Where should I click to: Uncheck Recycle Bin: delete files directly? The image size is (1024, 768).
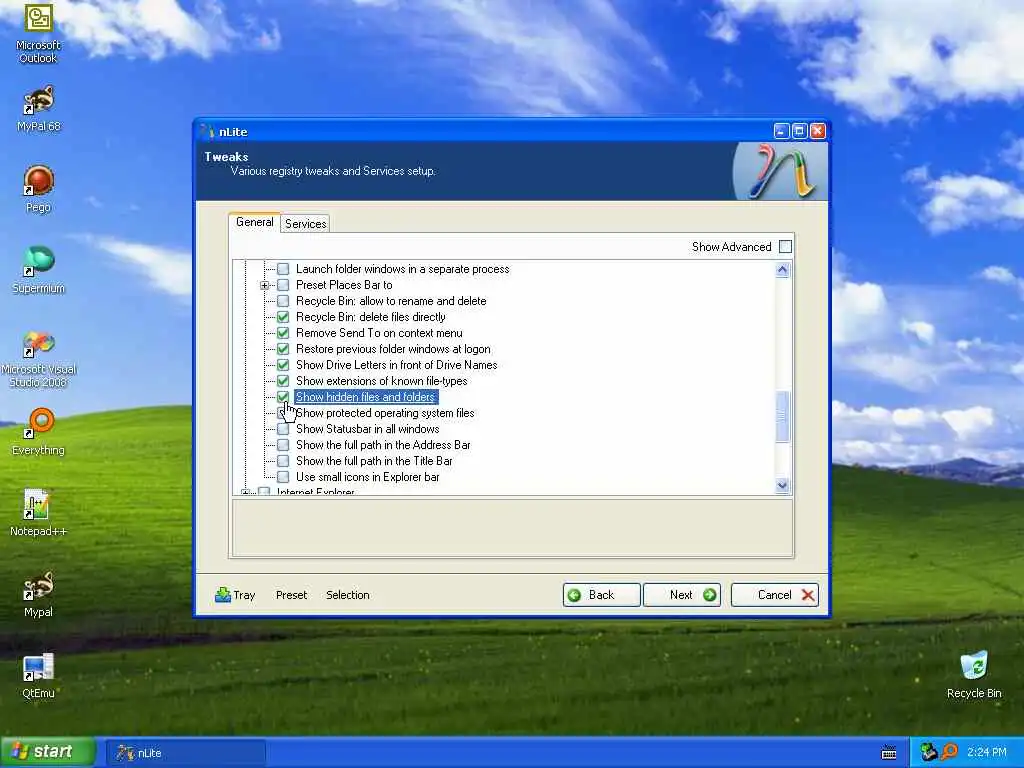point(283,317)
